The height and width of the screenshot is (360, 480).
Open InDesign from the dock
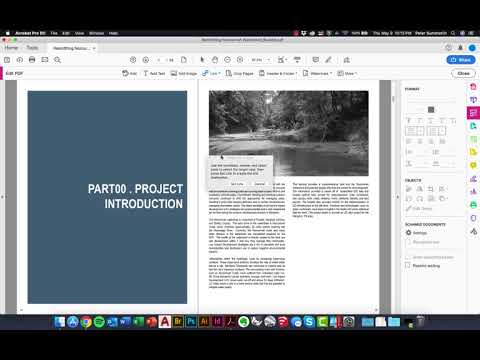click(217, 322)
